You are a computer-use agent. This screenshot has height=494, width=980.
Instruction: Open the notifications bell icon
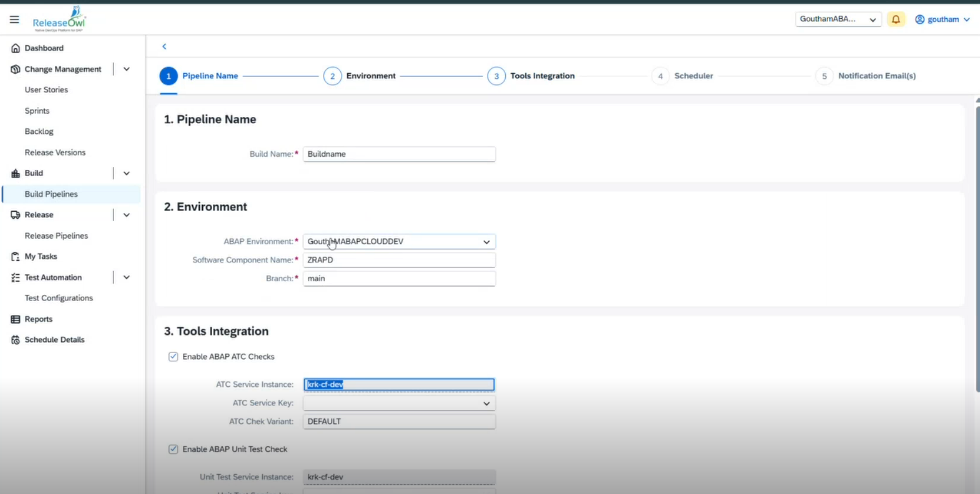coord(896,19)
